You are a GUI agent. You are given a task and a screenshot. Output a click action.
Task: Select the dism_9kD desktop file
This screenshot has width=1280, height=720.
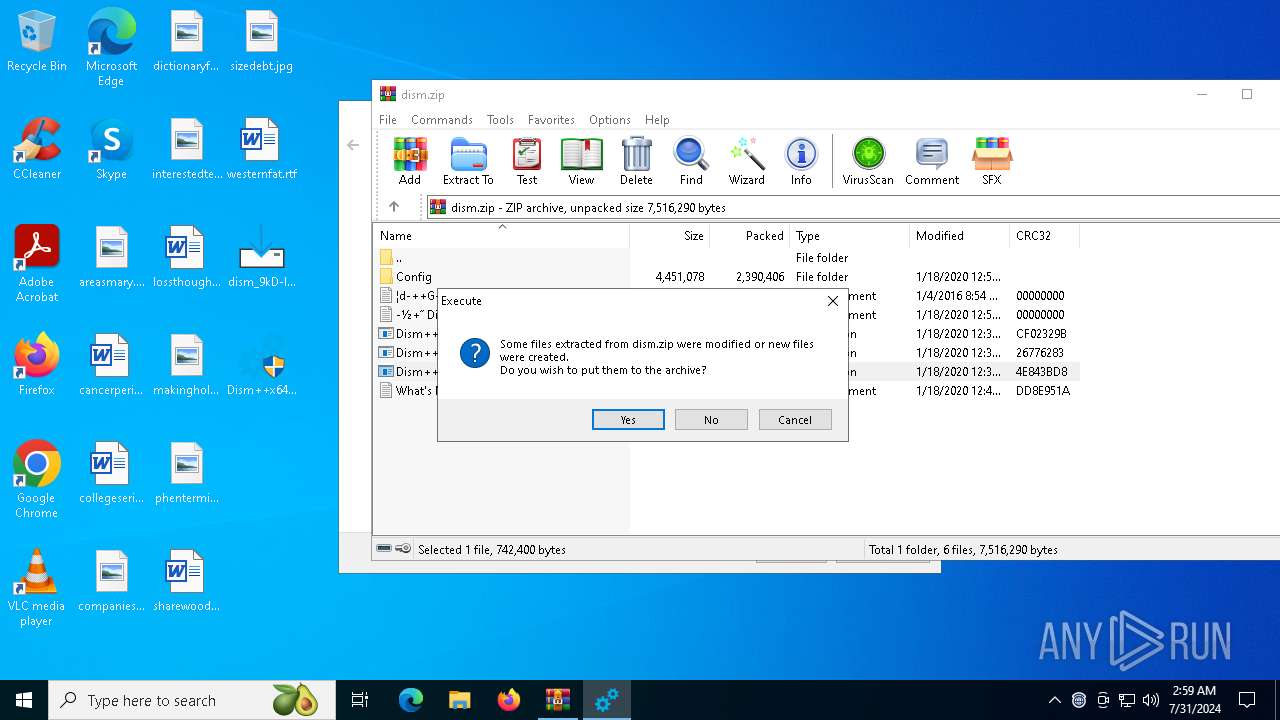point(261,258)
